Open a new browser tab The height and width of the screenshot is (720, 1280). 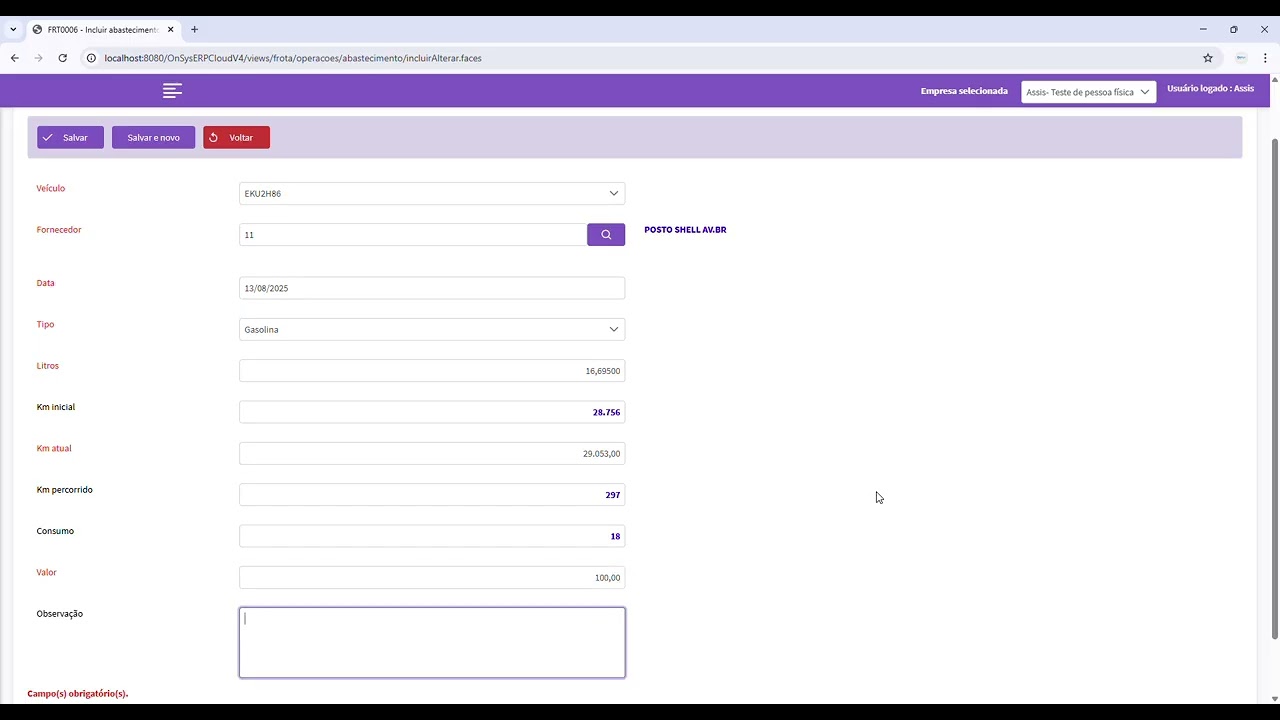(x=194, y=29)
